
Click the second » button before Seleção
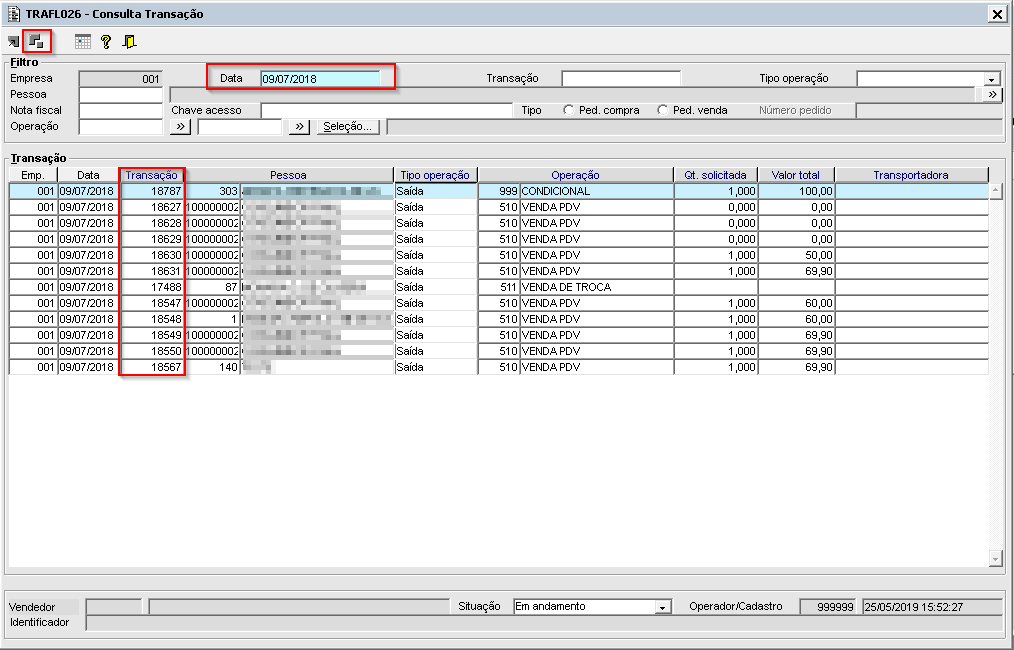[299, 127]
